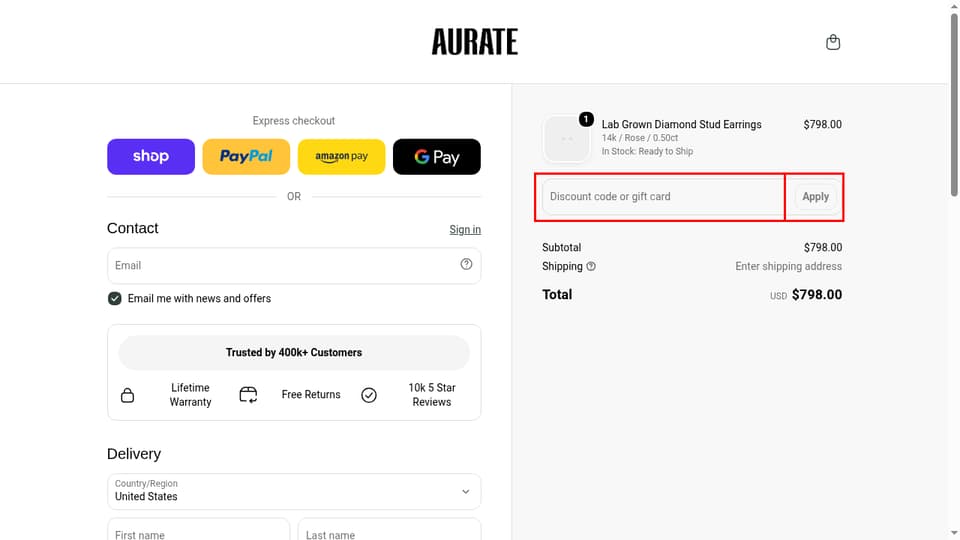Click the Free Returns box icon
The image size is (960, 540).
pos(248,395)
